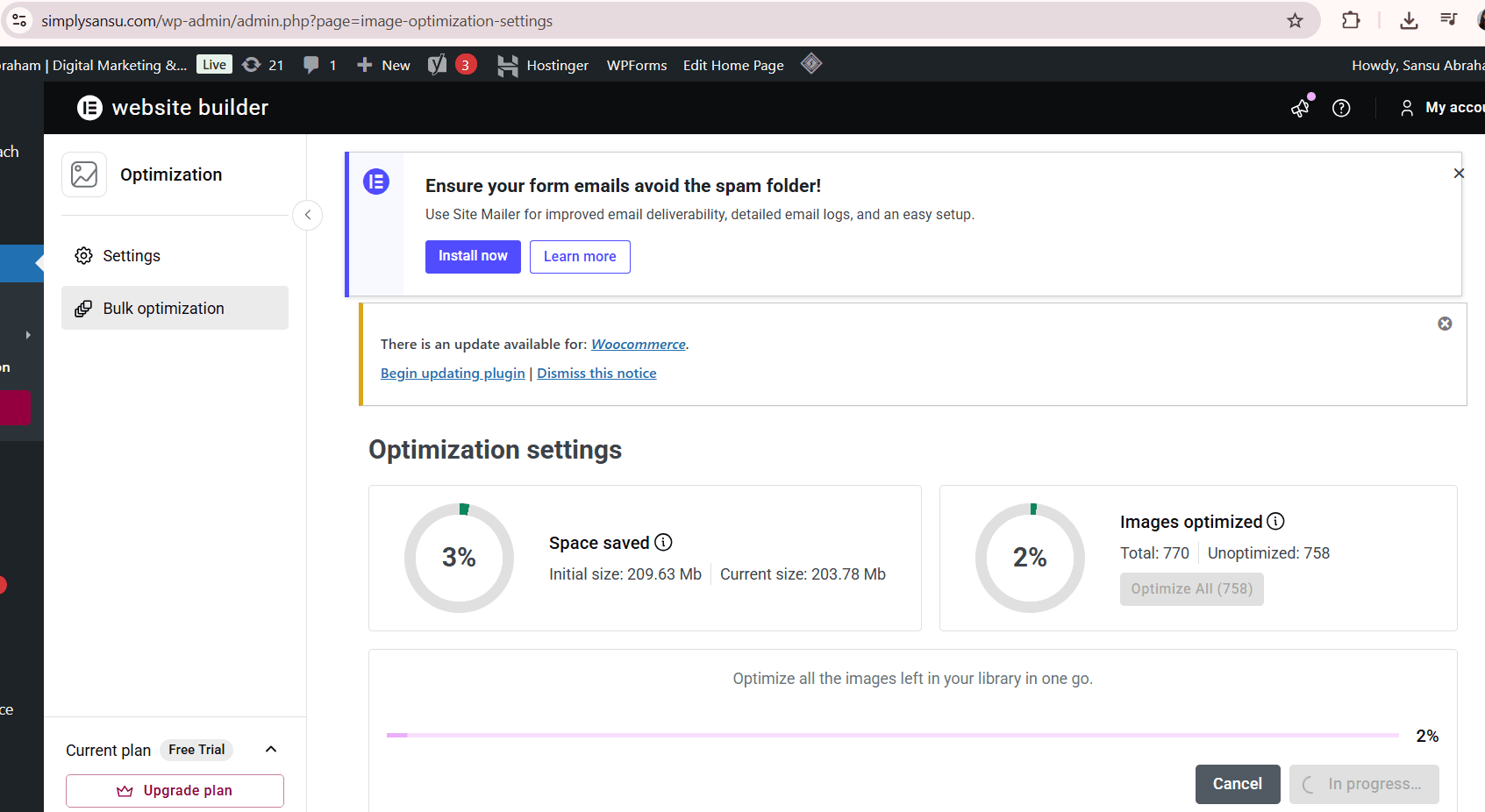Click the Free Trial plan badge
Screen dimensions: 1485x812
coord(196,750)
